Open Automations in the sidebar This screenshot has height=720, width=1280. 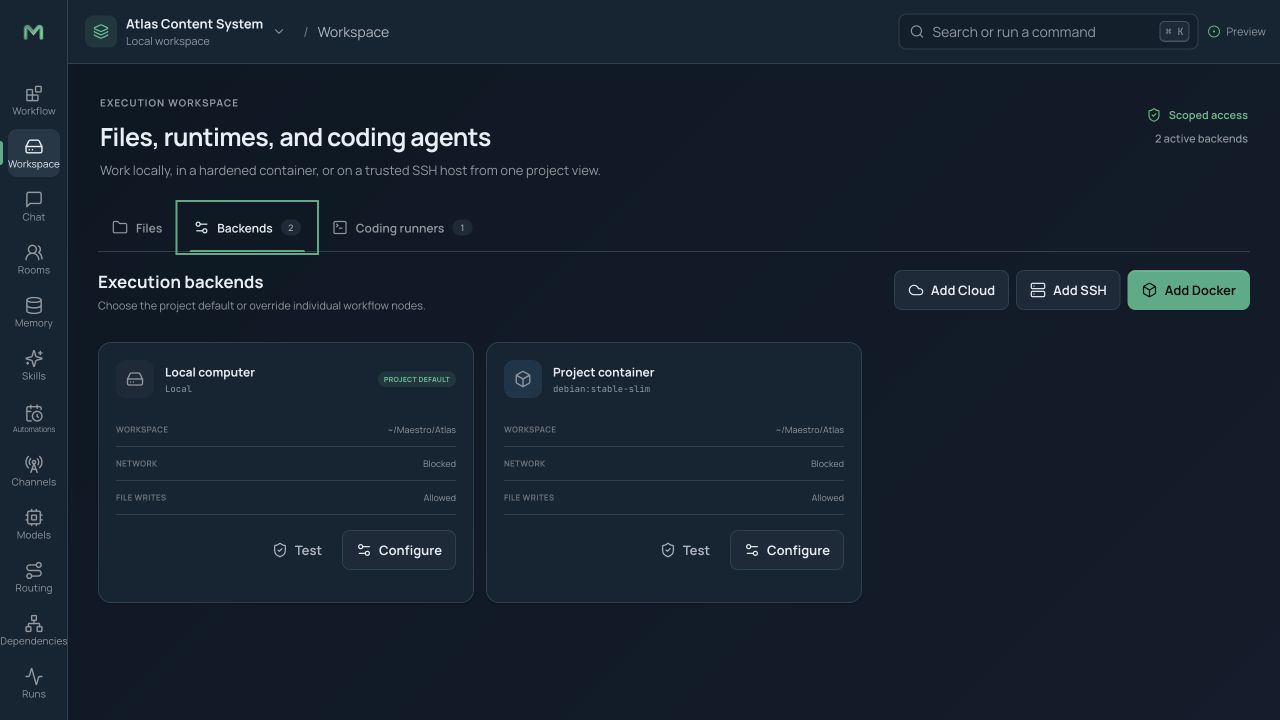click(x=33, y=419)
